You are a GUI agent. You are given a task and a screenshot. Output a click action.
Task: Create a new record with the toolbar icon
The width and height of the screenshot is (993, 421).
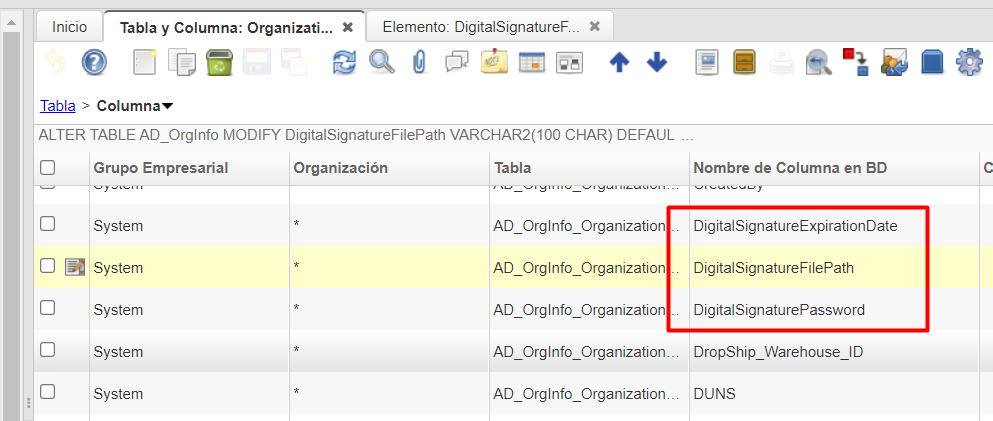pos(145,64)
